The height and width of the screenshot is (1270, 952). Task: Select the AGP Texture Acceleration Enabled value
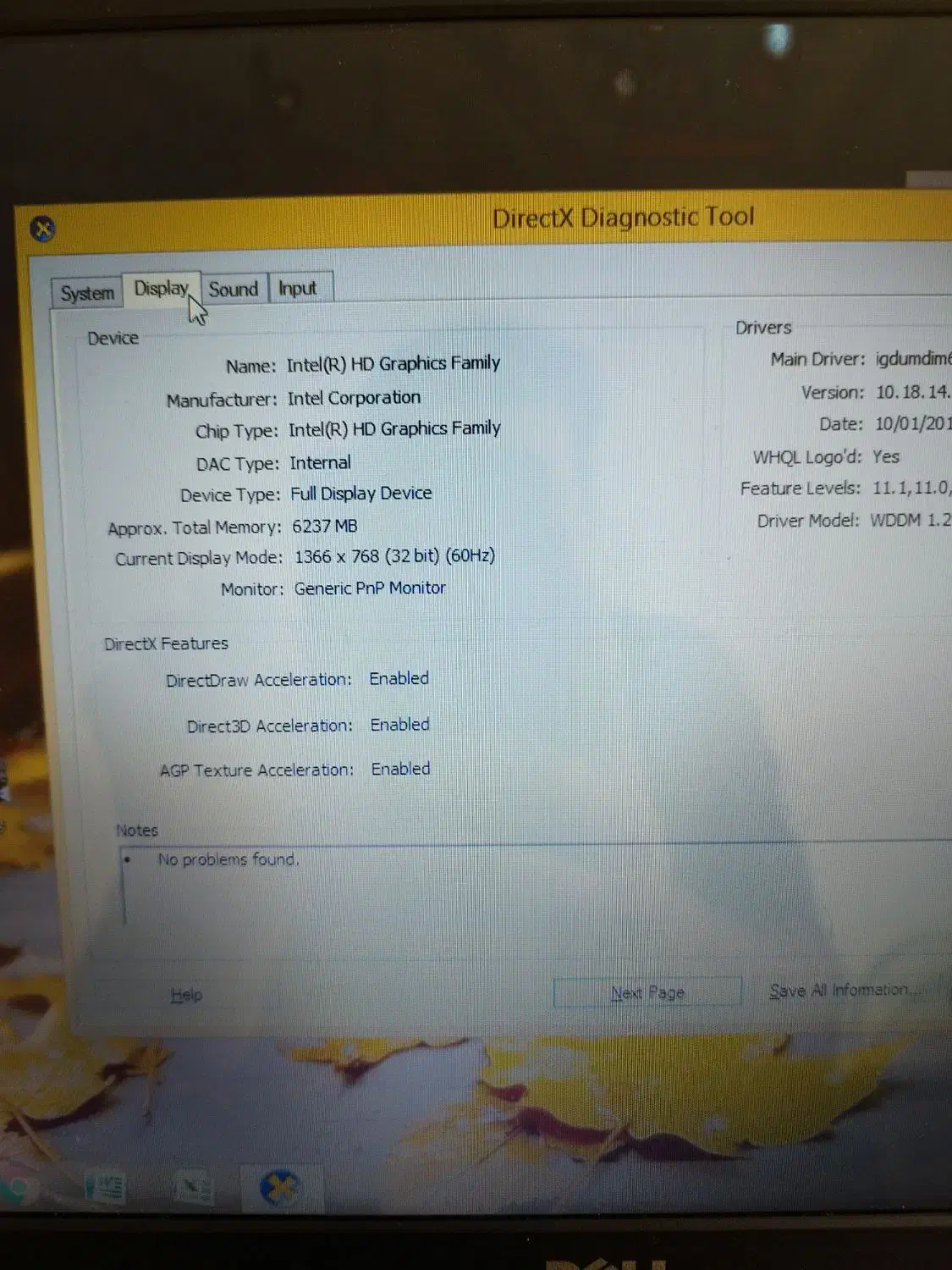tap(400, 769)
